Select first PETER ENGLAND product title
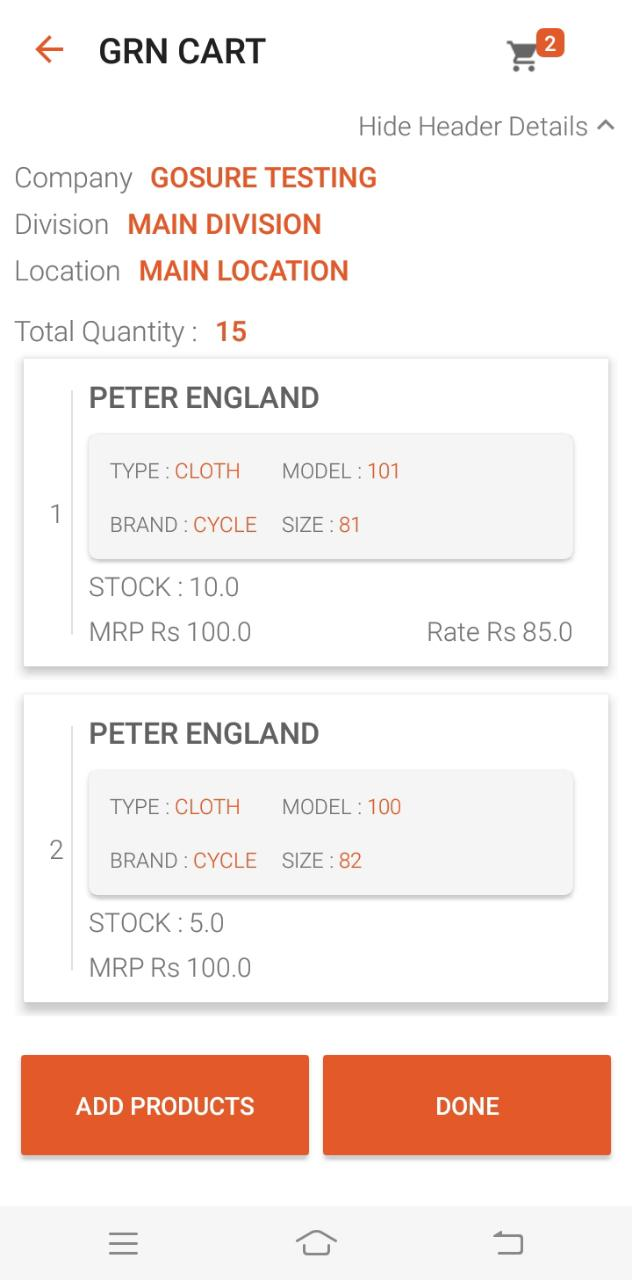 point(204,398)
